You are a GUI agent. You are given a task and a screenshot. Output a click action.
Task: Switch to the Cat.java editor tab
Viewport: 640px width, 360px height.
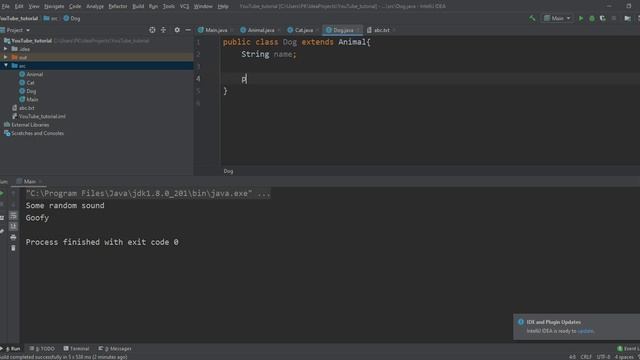tap(303, 30)
